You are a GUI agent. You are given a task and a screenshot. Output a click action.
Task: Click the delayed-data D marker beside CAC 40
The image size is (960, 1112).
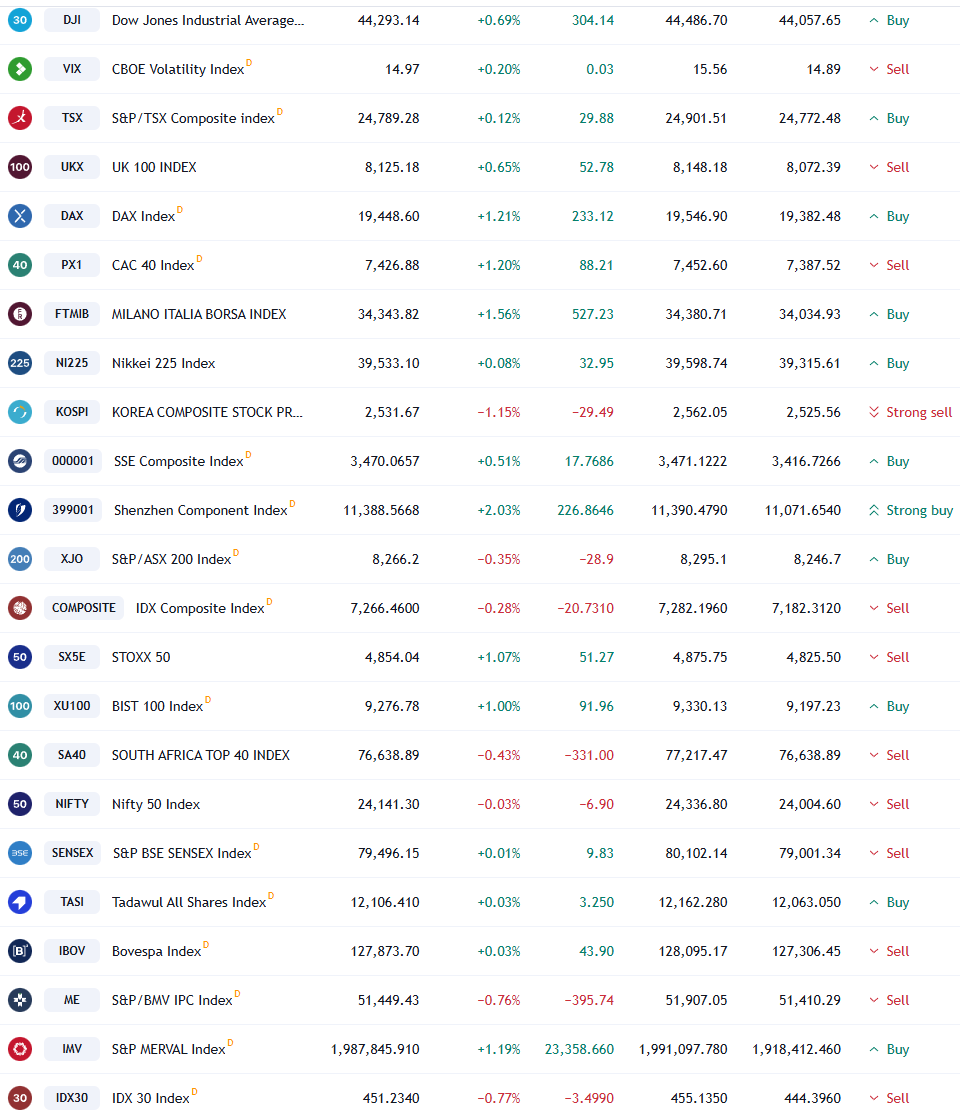(199, 259)
